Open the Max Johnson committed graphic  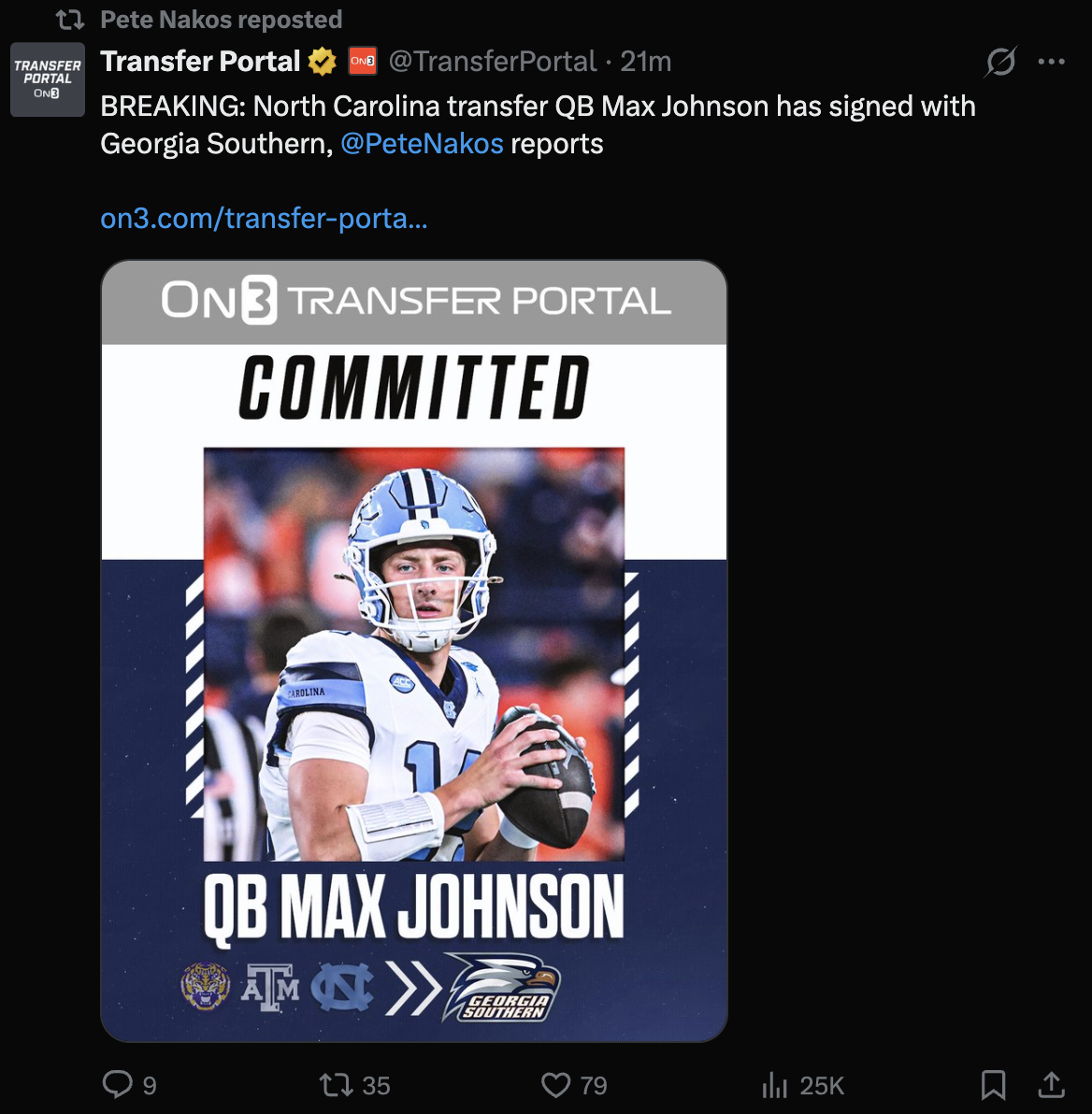coord(413,650)
